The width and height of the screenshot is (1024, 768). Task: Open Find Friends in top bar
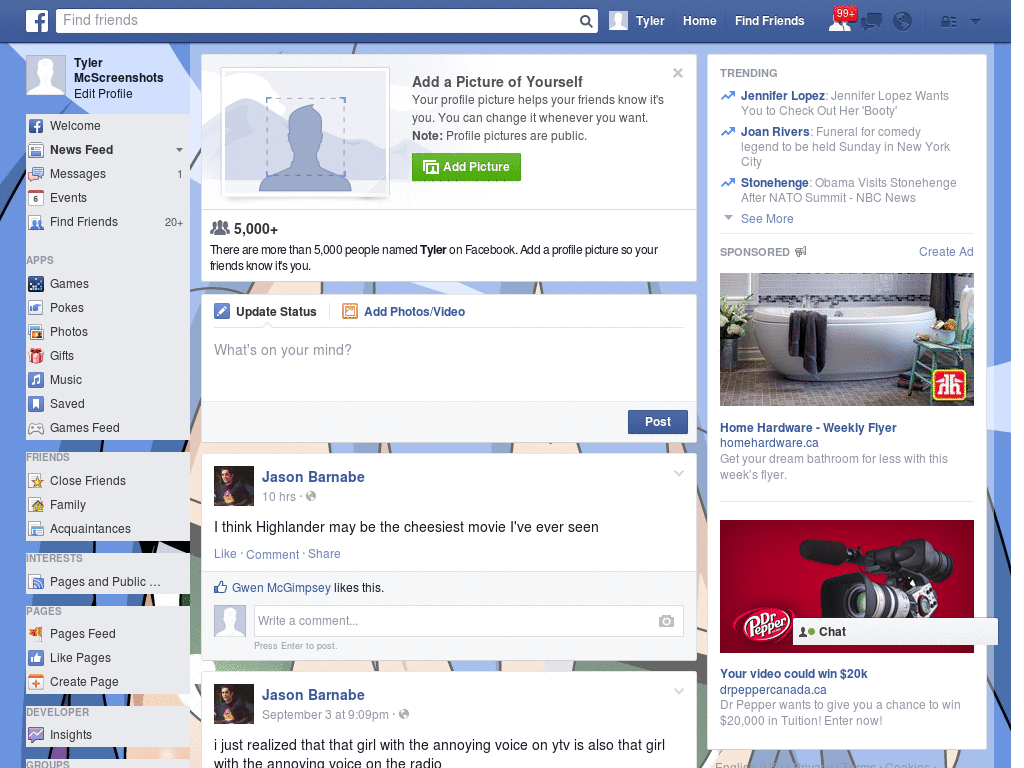(769, 21)
